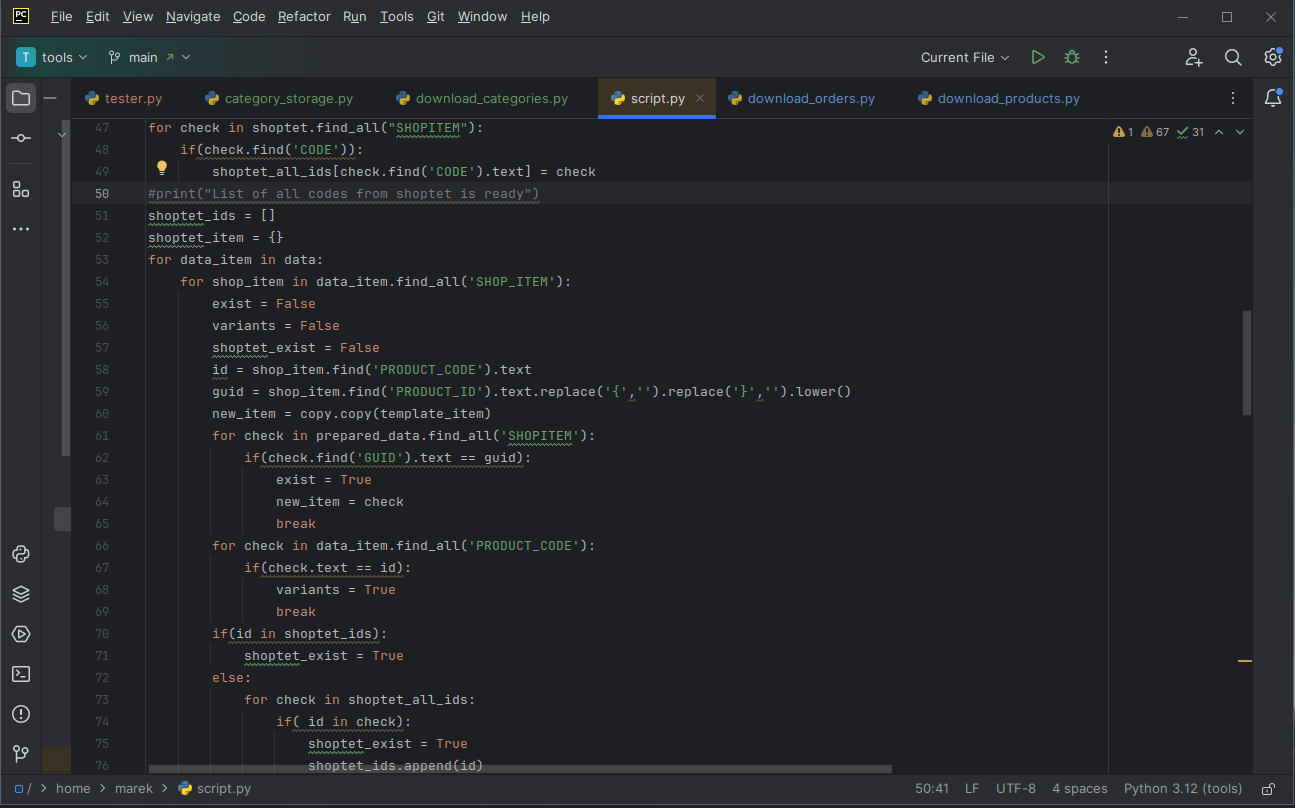Screen dimensions: 1295x808
Task: Open Current File run configuration dropdown
Action: tap(965, 58)
